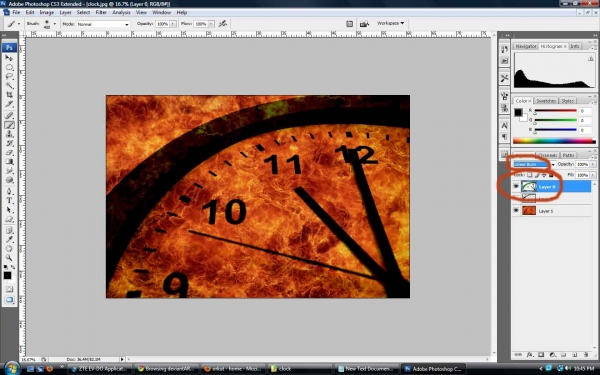Select the Custom Shape tool
This screenshot has width=600, height=375.
click(x=9, y=219)
